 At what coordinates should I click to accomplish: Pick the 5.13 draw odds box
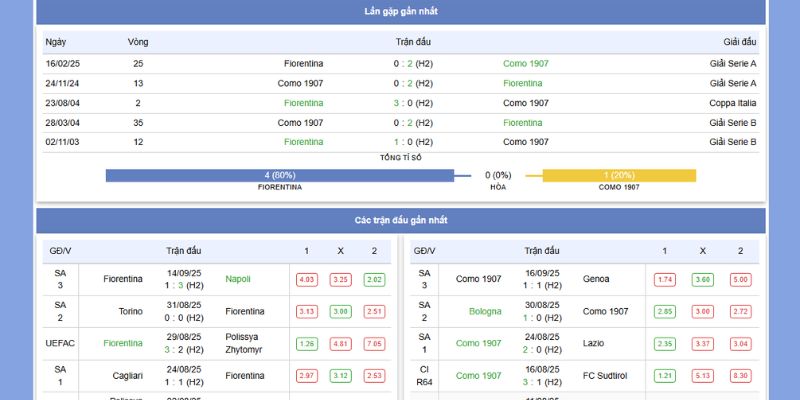point(702,376)
